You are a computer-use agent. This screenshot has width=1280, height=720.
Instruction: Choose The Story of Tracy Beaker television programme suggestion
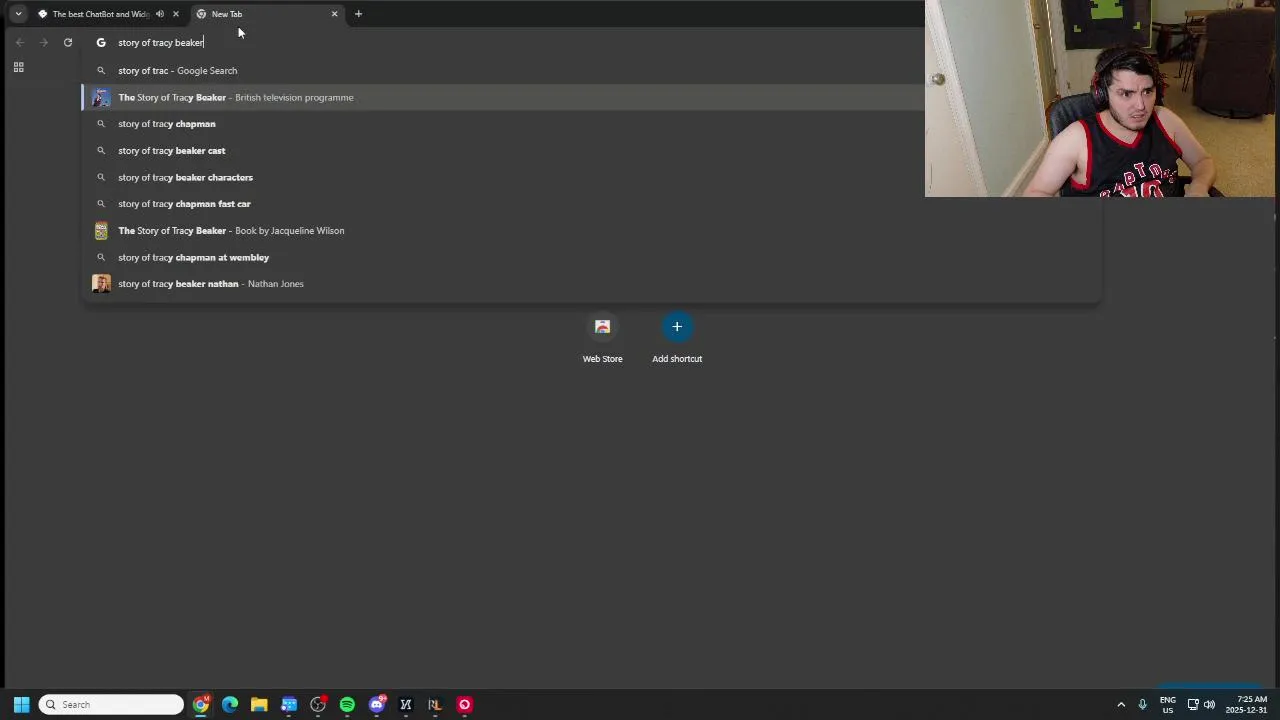(x=590, y=97)
